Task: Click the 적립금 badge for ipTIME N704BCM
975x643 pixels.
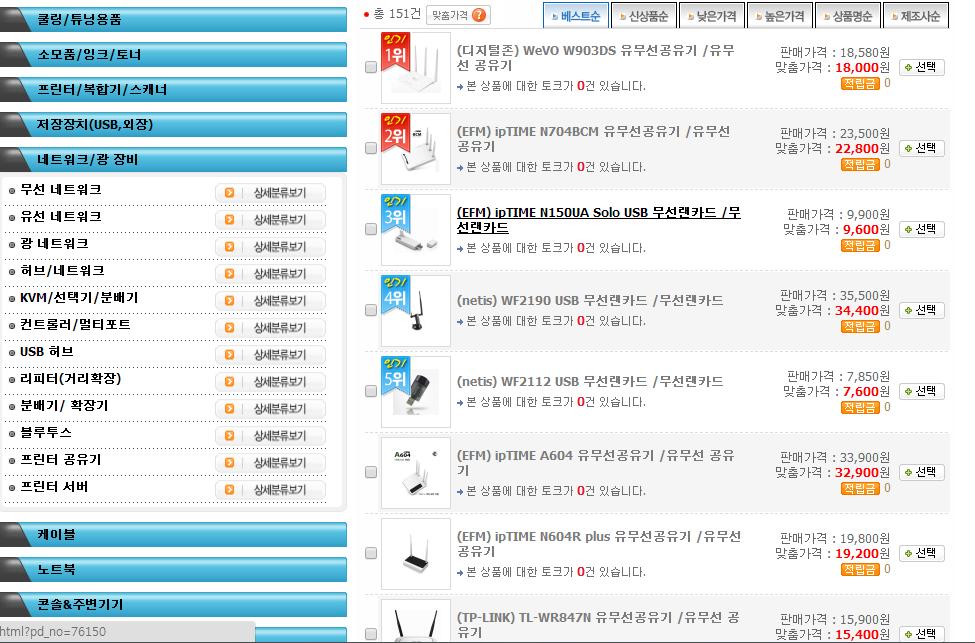Action: (x=859, y=165)
